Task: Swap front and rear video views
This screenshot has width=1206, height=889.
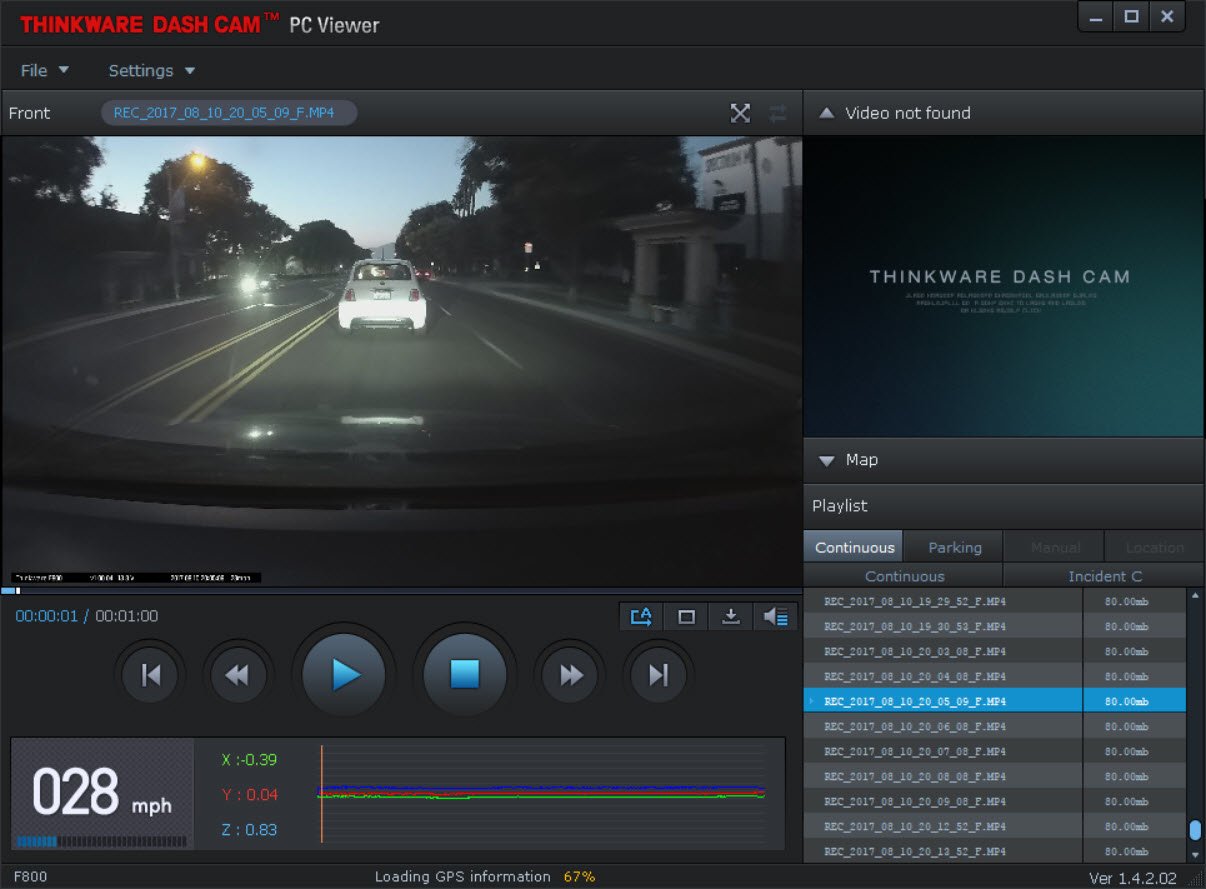Action: click(778, 113)
